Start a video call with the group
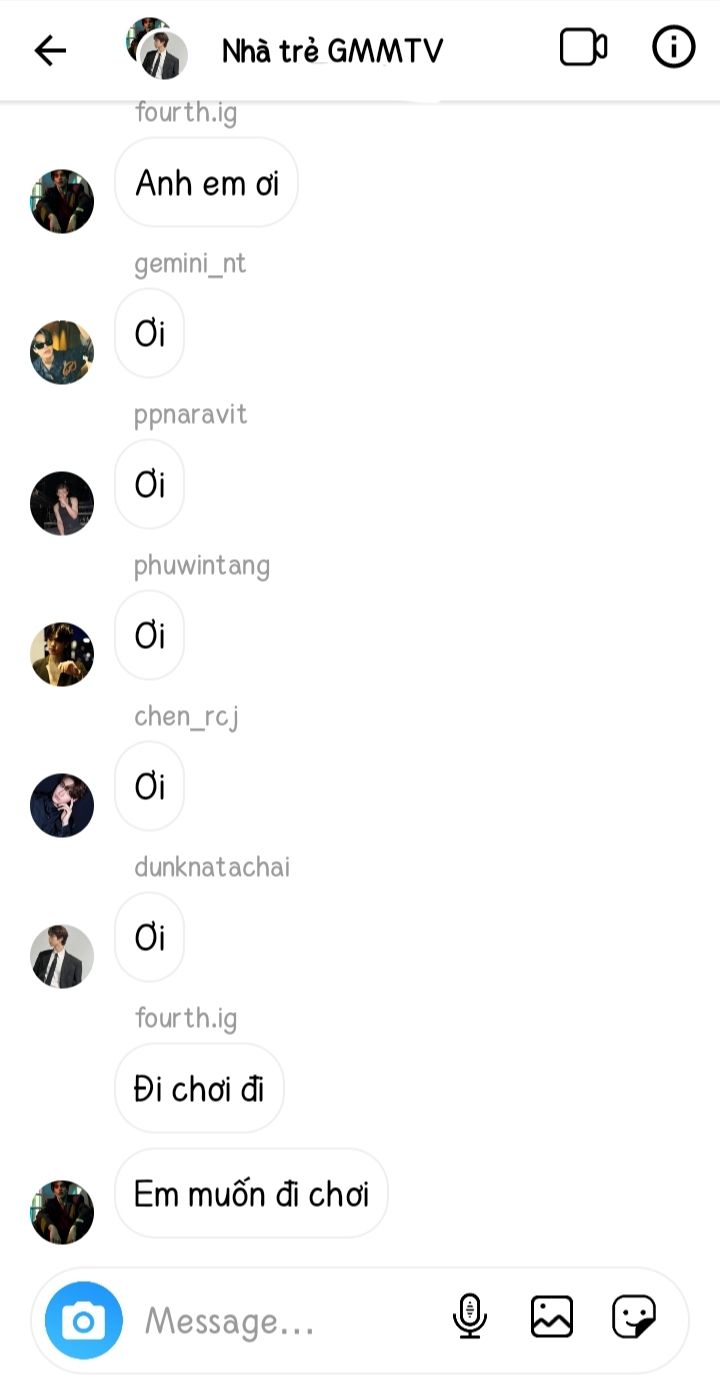 (x=583, y=47)
